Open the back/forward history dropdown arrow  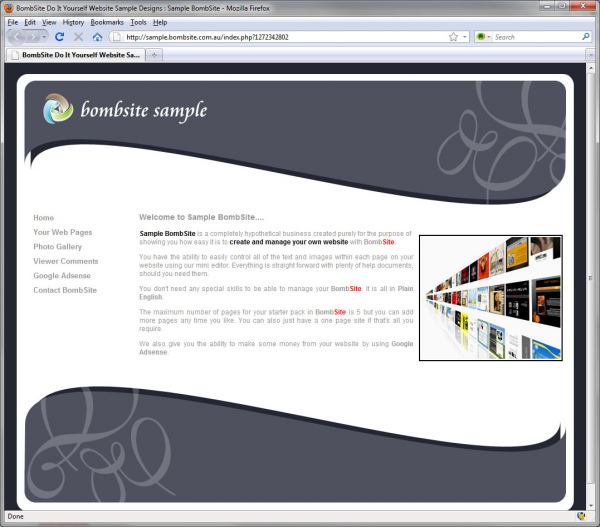point(44,37)
